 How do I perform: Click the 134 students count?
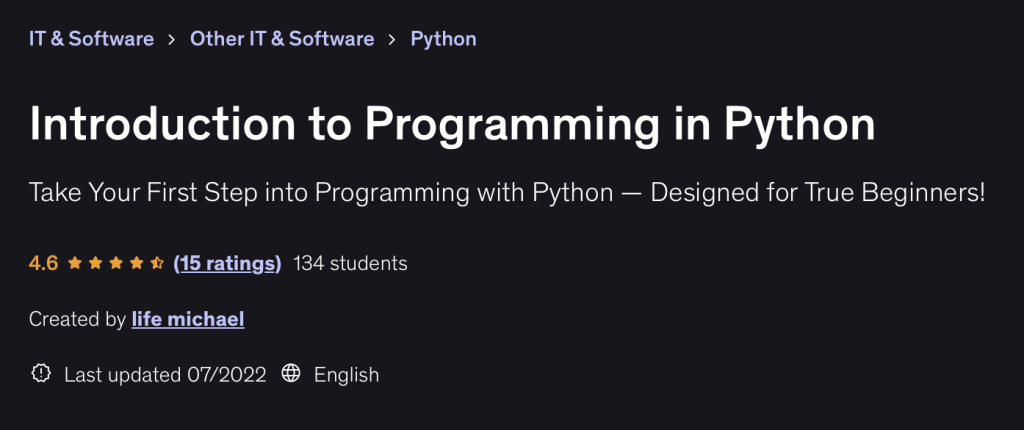tap(350, 264)
